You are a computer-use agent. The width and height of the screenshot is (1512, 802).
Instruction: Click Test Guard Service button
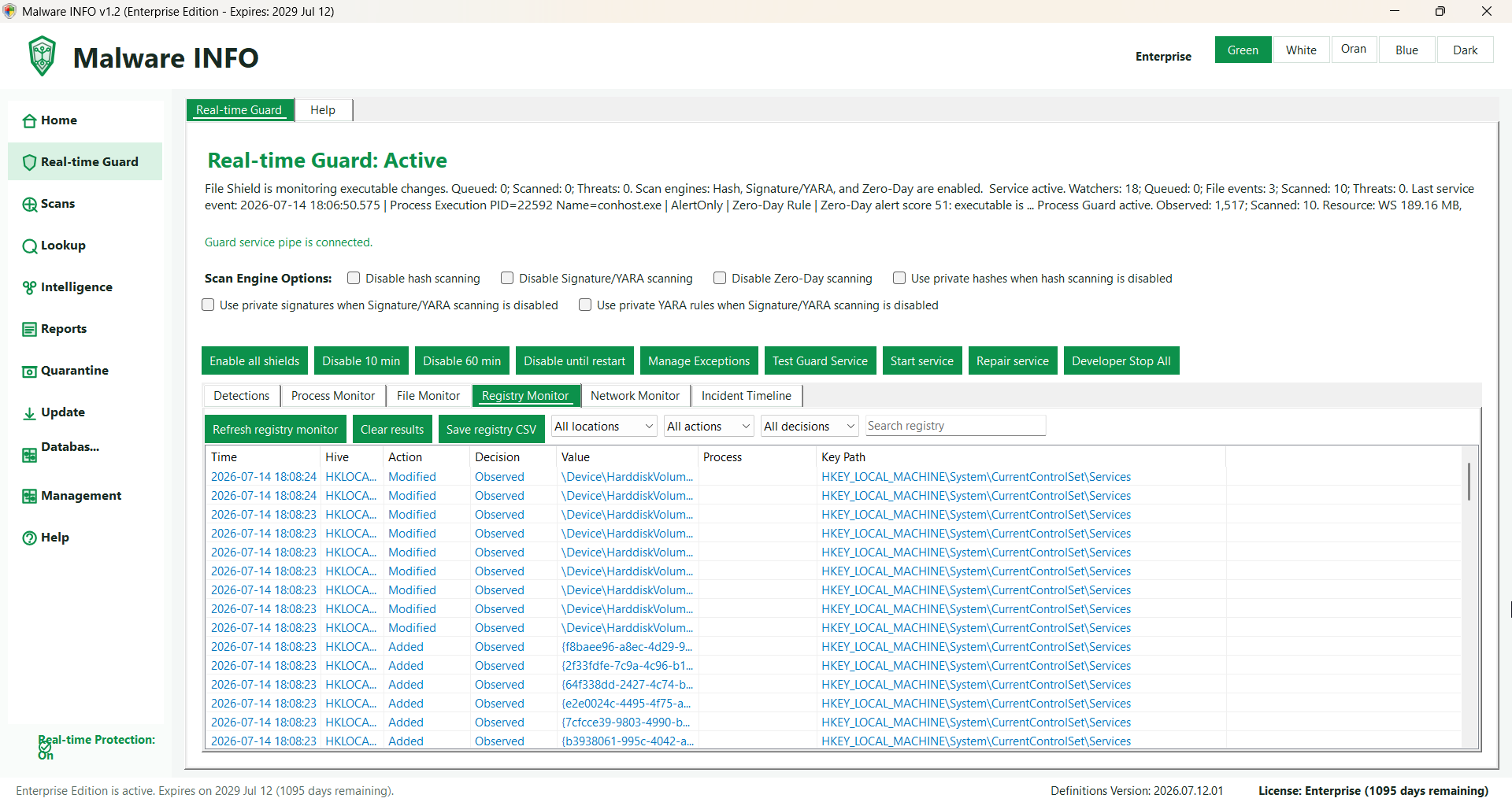820,360
